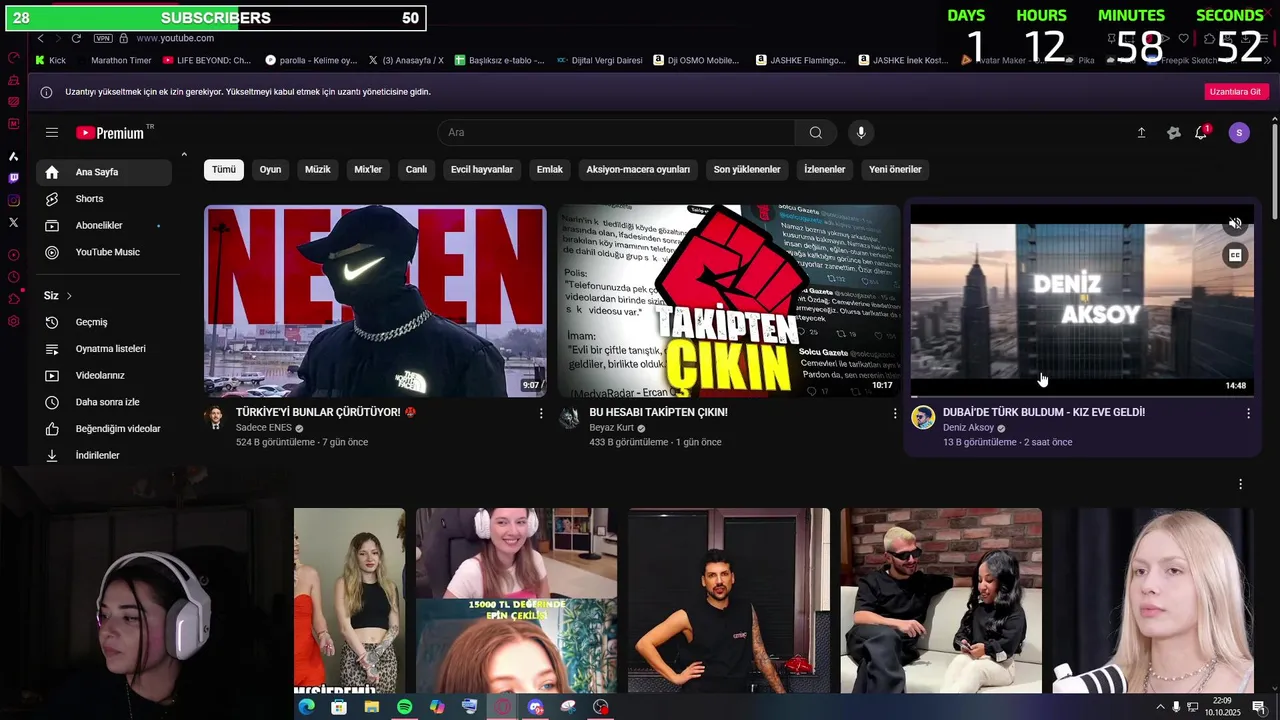
Task: Select the Müzik filter chip
Action: 317,169
